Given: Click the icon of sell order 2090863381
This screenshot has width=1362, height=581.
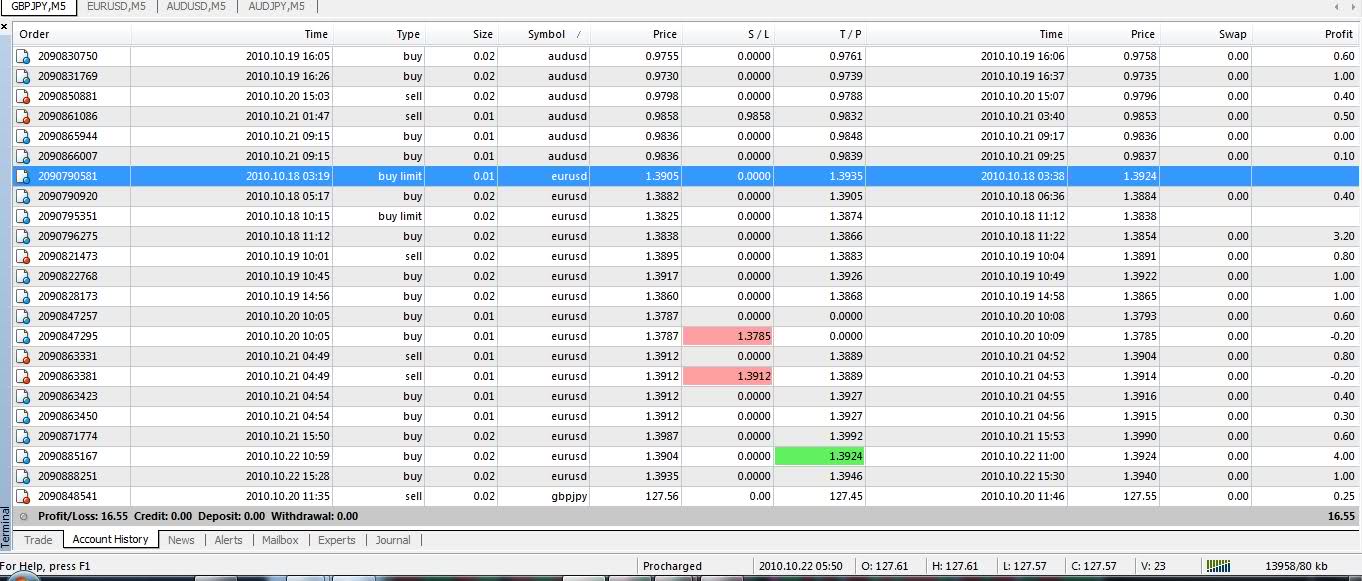Looking at the screenshot, I should (x=23, y=377).
